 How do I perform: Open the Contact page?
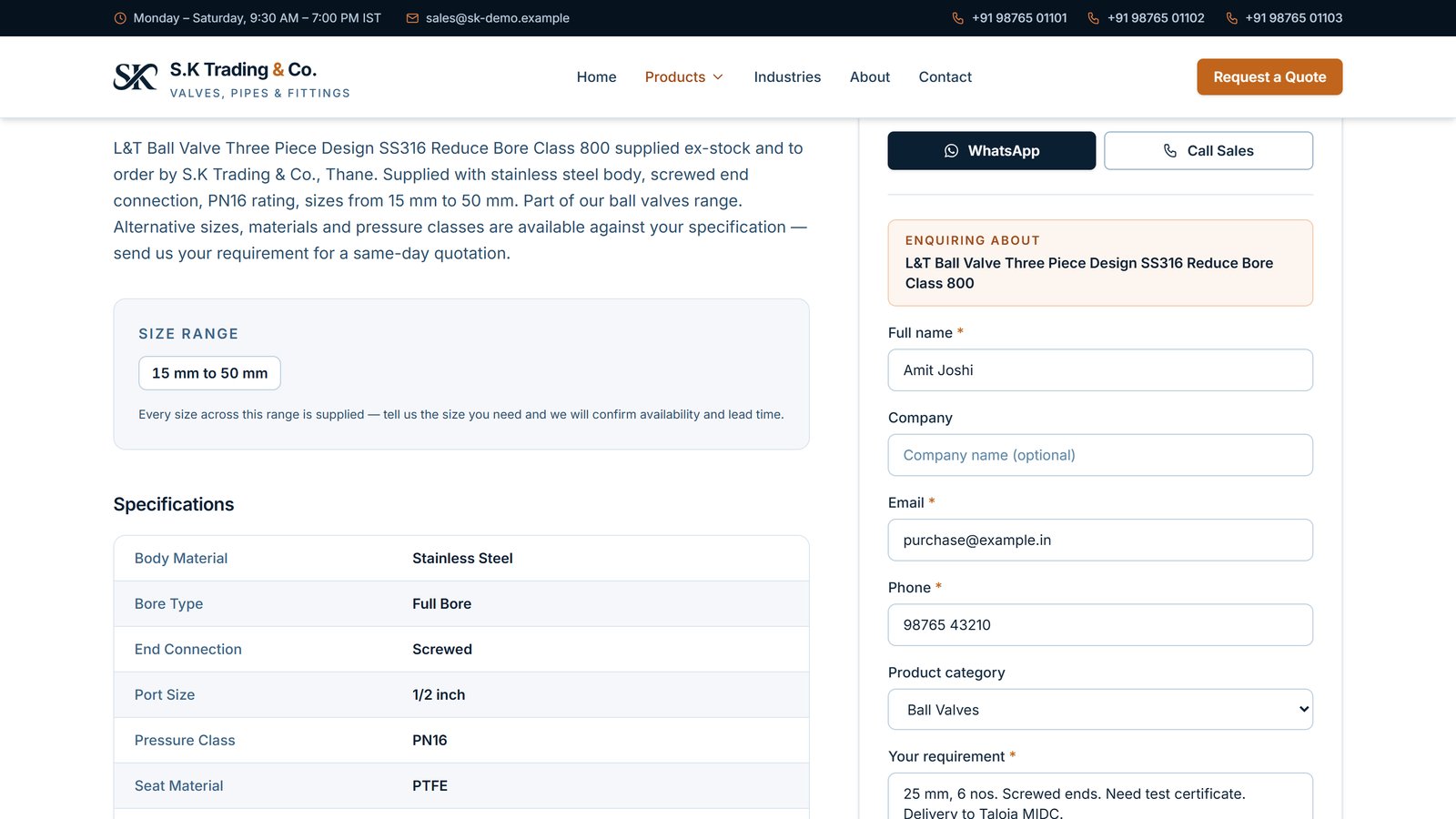(945, 77)
